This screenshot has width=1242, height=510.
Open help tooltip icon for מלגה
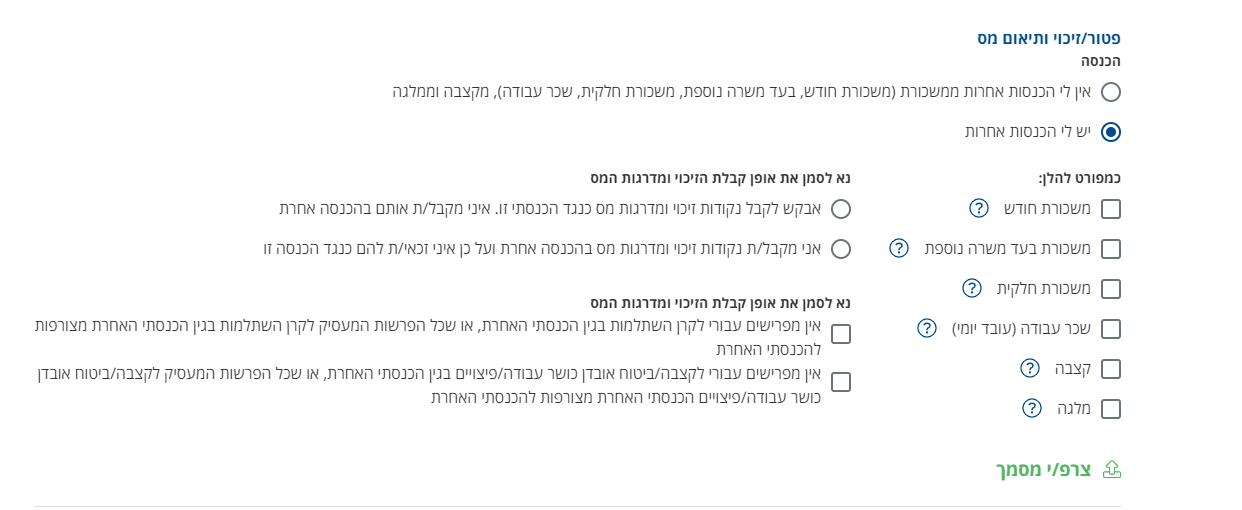point(1033,408)
